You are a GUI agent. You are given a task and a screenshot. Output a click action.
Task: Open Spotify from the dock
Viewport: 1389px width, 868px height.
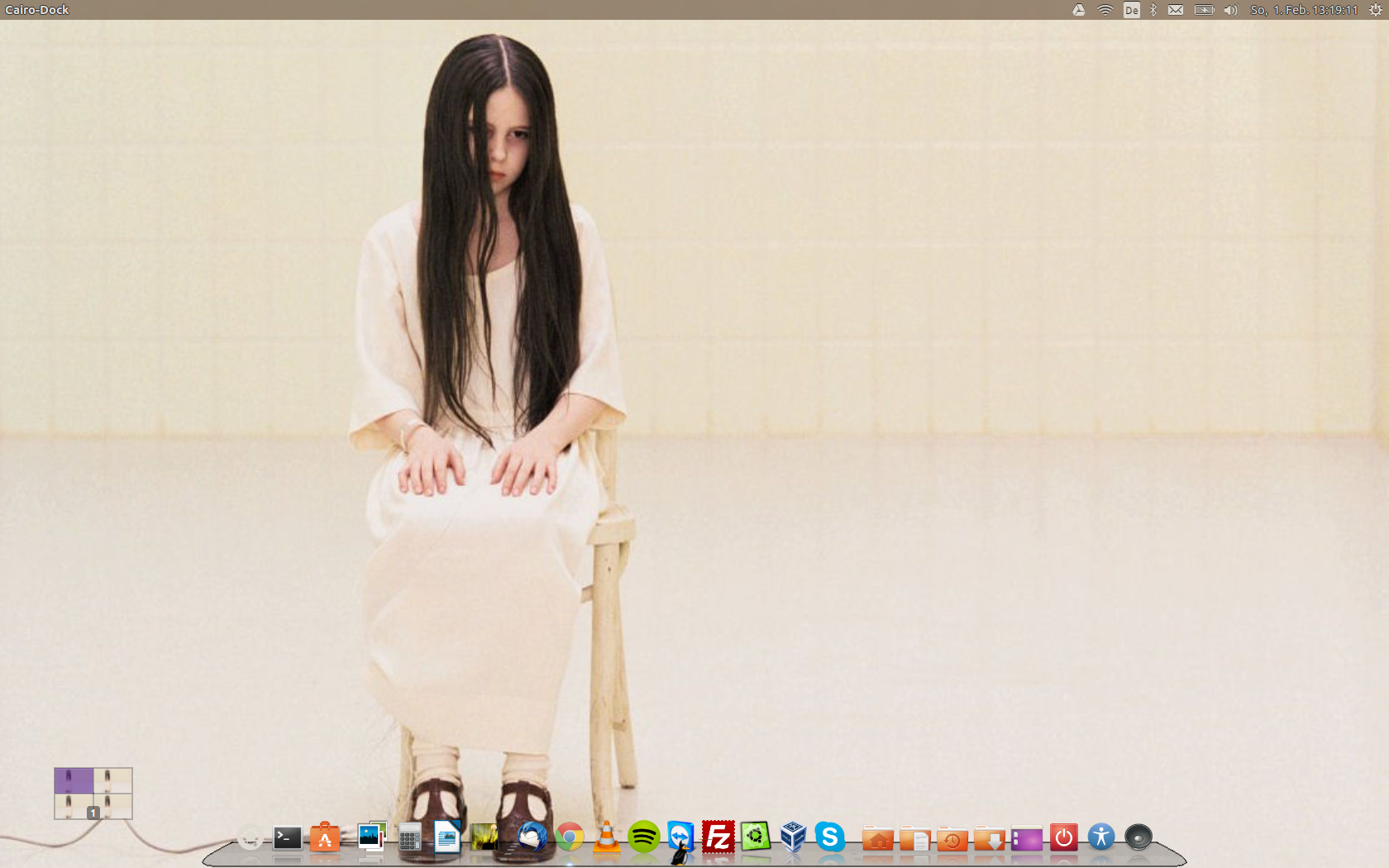pyautogui.click(x=643, y=837)
